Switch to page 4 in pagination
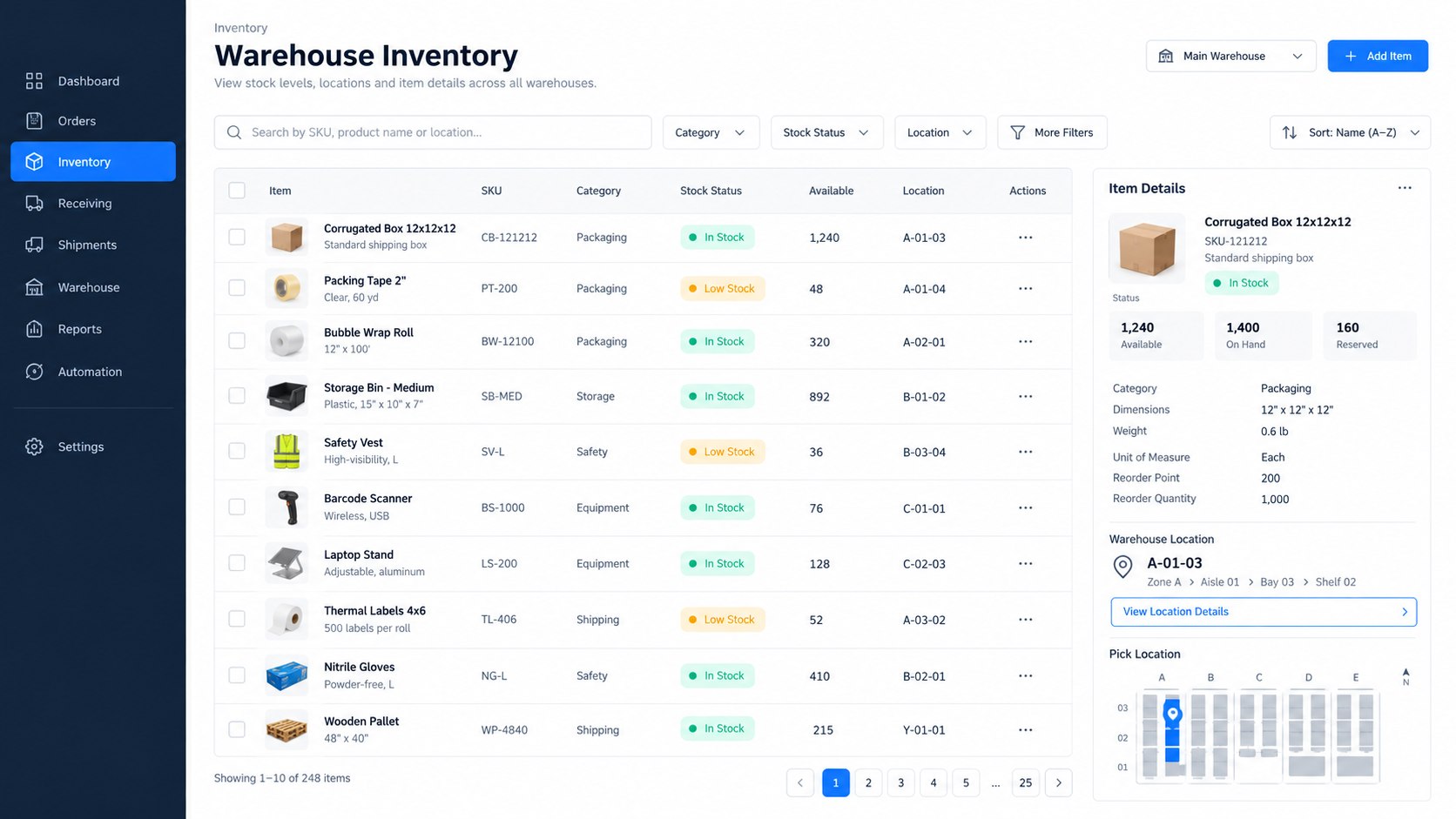This screenshot has height=819, width=1456. tap(934, 782)
